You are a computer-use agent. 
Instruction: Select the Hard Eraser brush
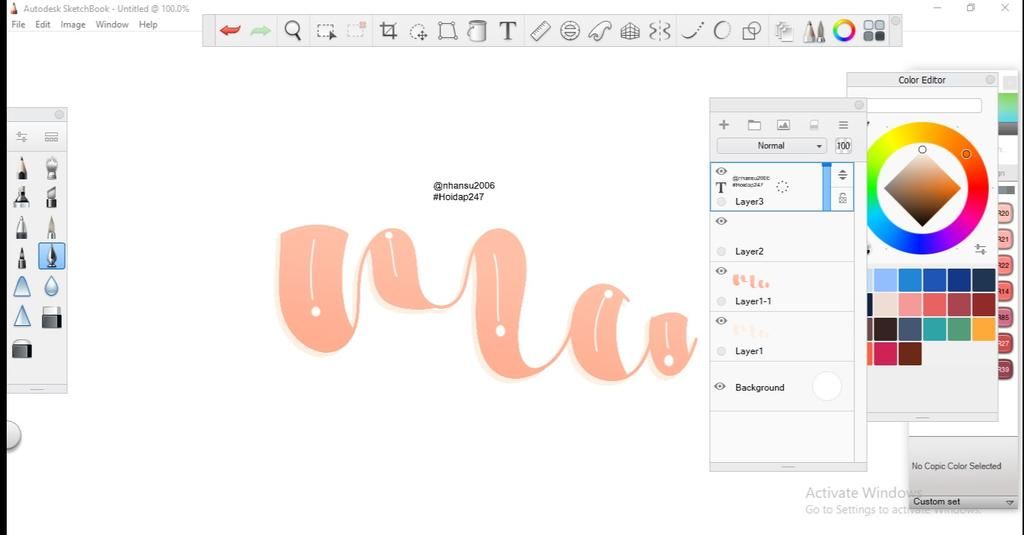coord(52,317)
